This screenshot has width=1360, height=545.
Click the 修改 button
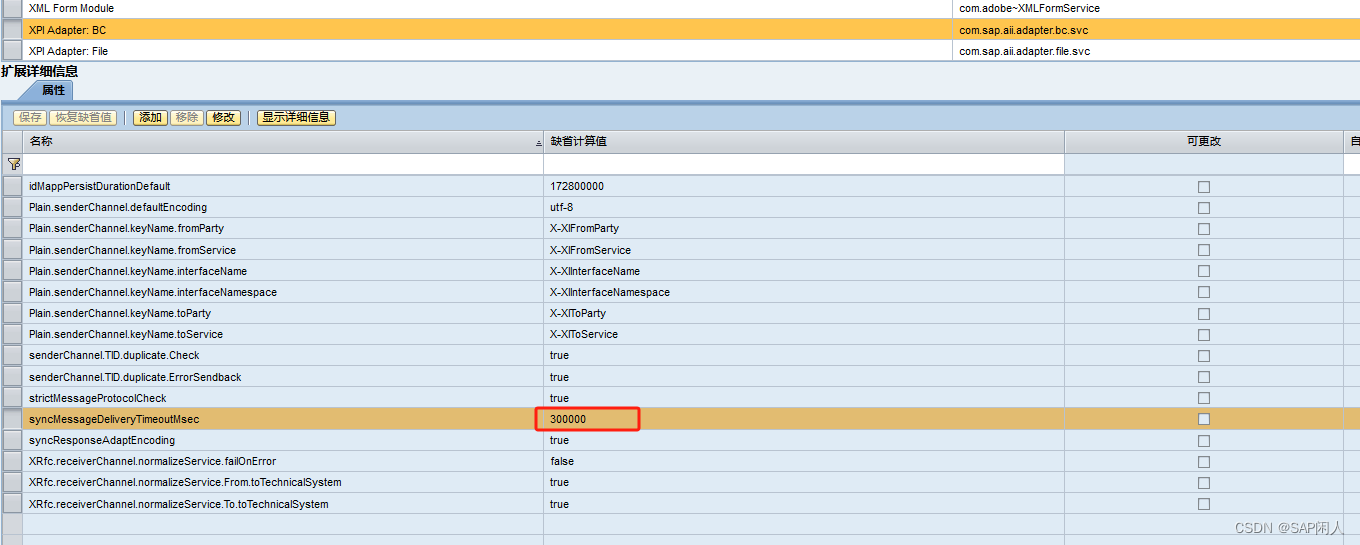pos(223,117)
